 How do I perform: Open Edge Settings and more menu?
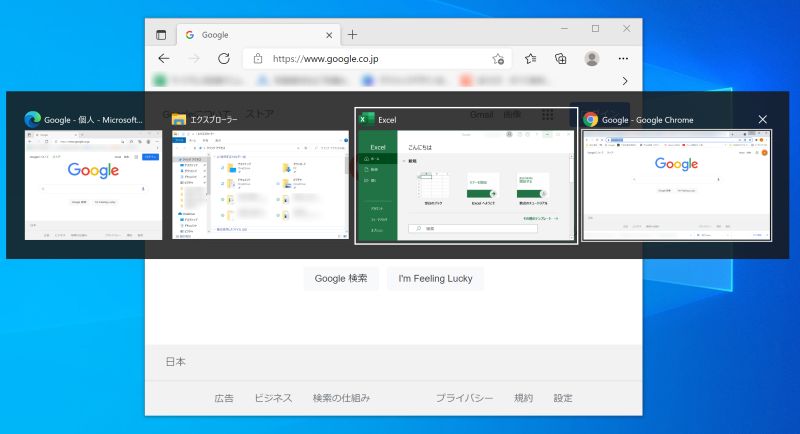pos(623,59)
